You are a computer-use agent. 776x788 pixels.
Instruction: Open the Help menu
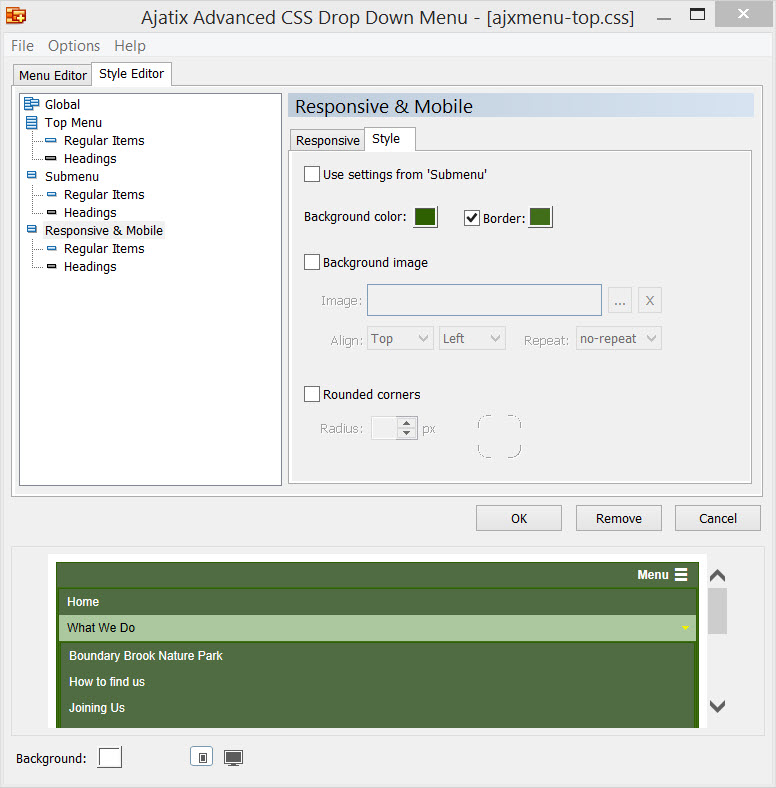pyautogui.click(x=130, y=46)
